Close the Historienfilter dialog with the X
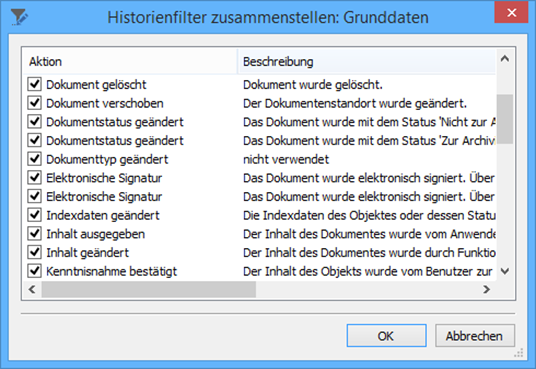Screen dimensions: 536x369 (511, 13)
